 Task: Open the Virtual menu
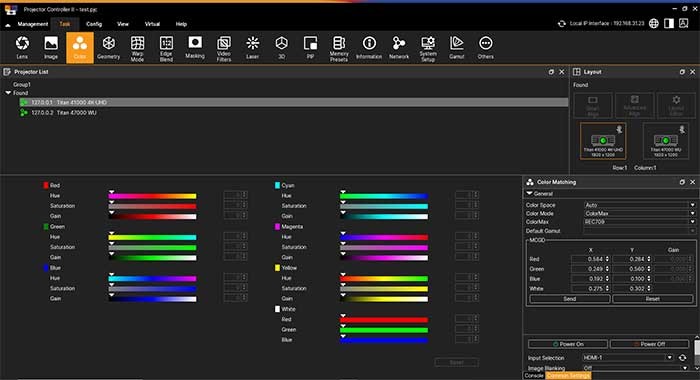[152, 24]
